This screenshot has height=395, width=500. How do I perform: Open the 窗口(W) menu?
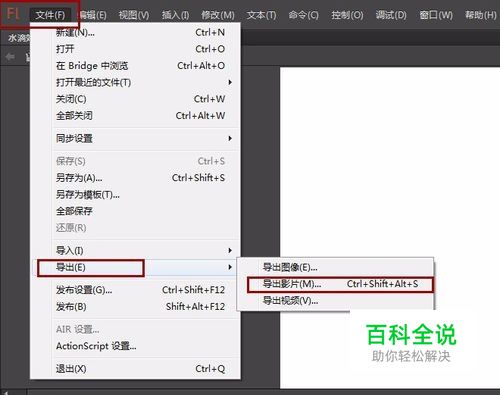[x=436, y=15]
